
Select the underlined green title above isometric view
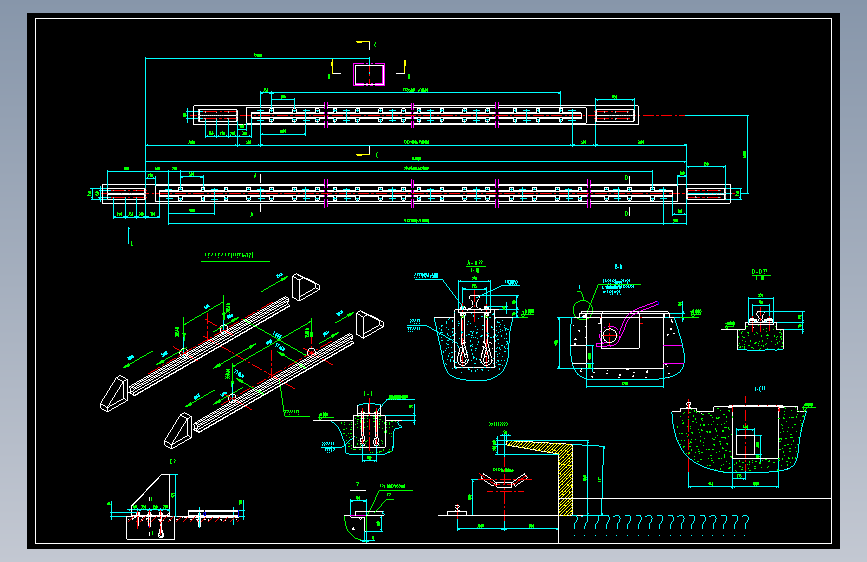pyautogui.click(x=235, y=256)
